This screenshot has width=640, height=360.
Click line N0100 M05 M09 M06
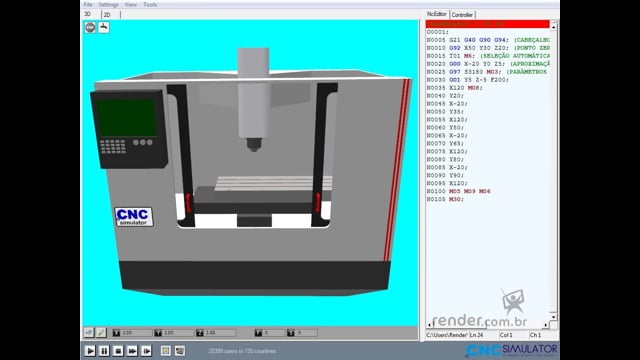click(458, 191)
